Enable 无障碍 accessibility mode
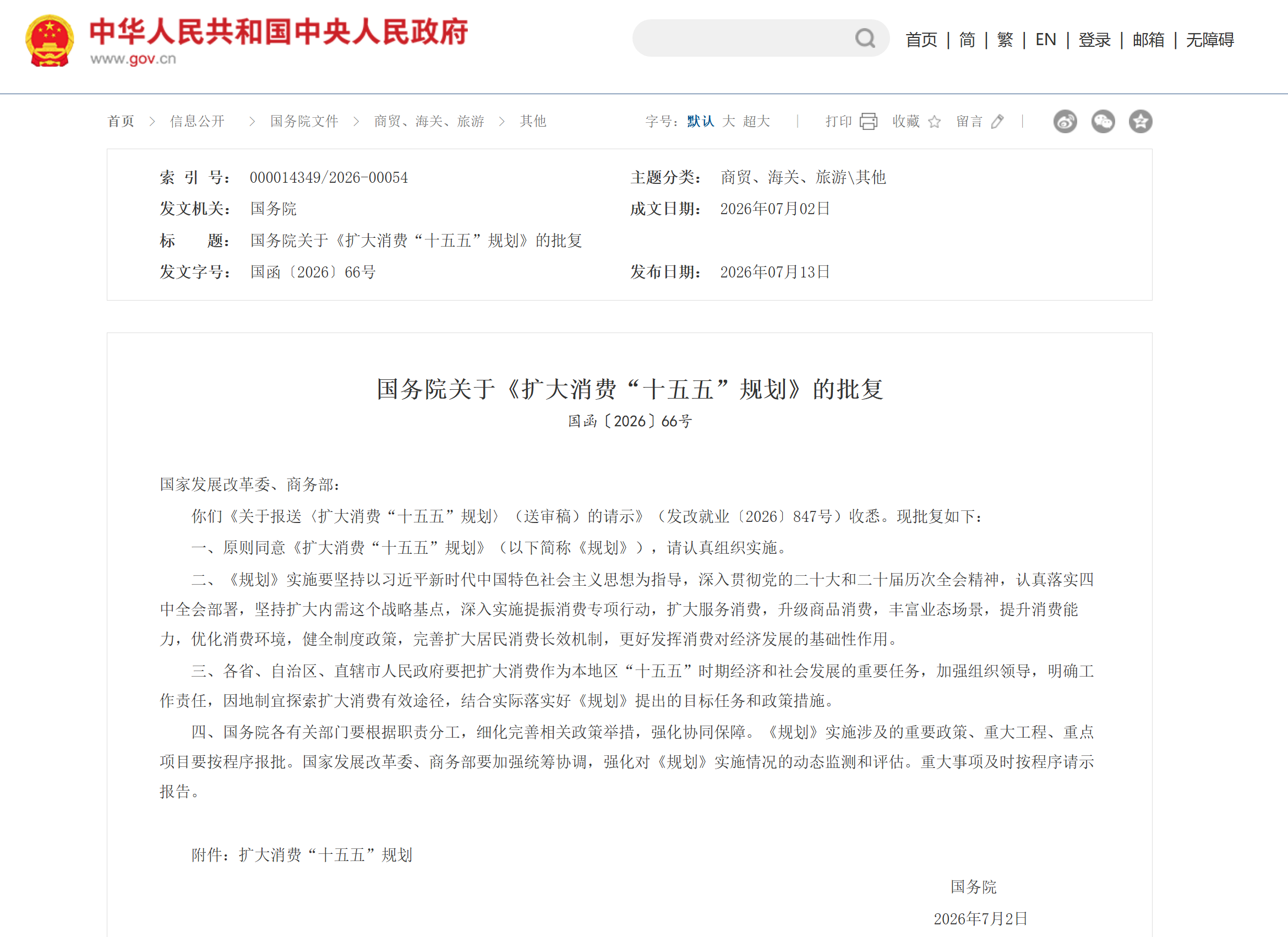1288x937 pixels. (1210, 40)
